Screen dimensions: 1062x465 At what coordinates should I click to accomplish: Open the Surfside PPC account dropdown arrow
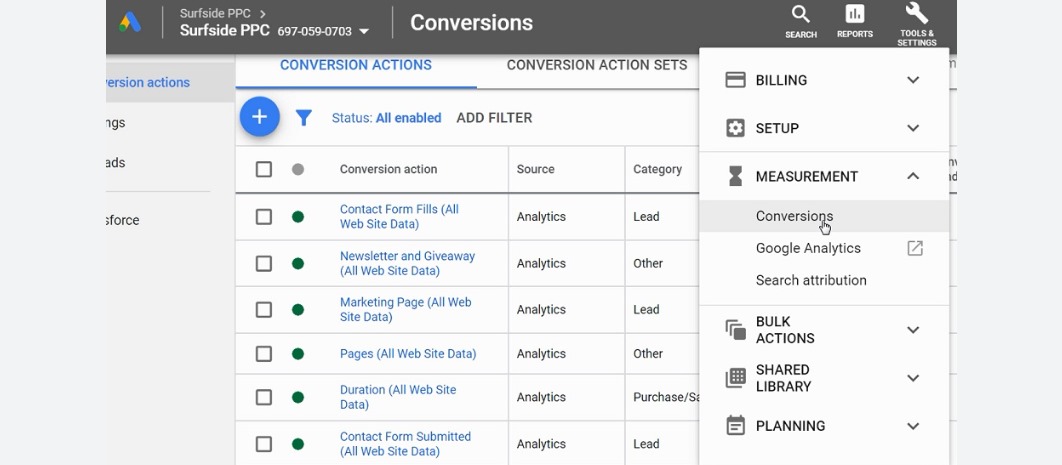(x=364, y=32)
